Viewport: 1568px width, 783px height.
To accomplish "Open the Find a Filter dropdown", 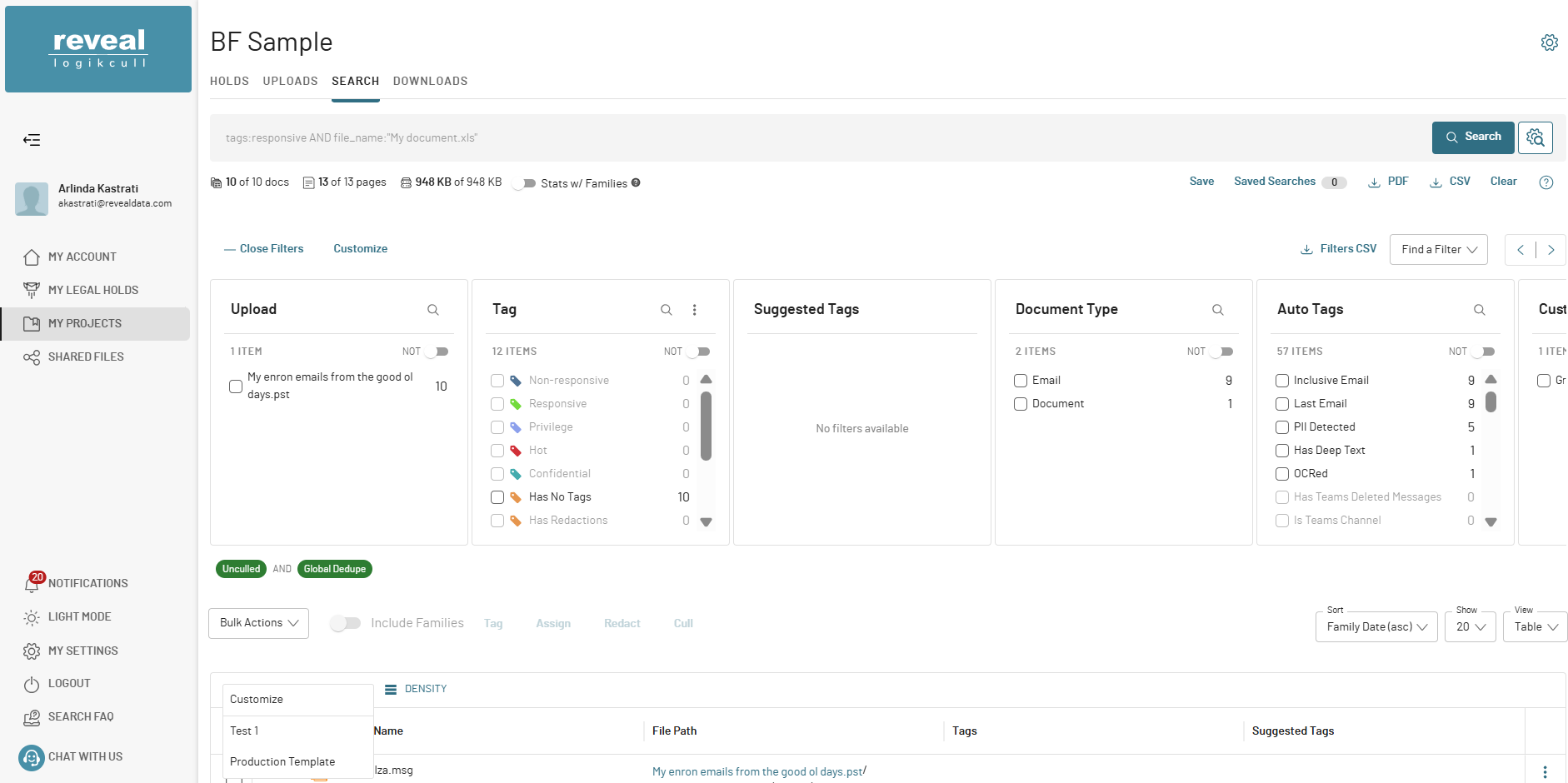I will tap(1439, 250).
